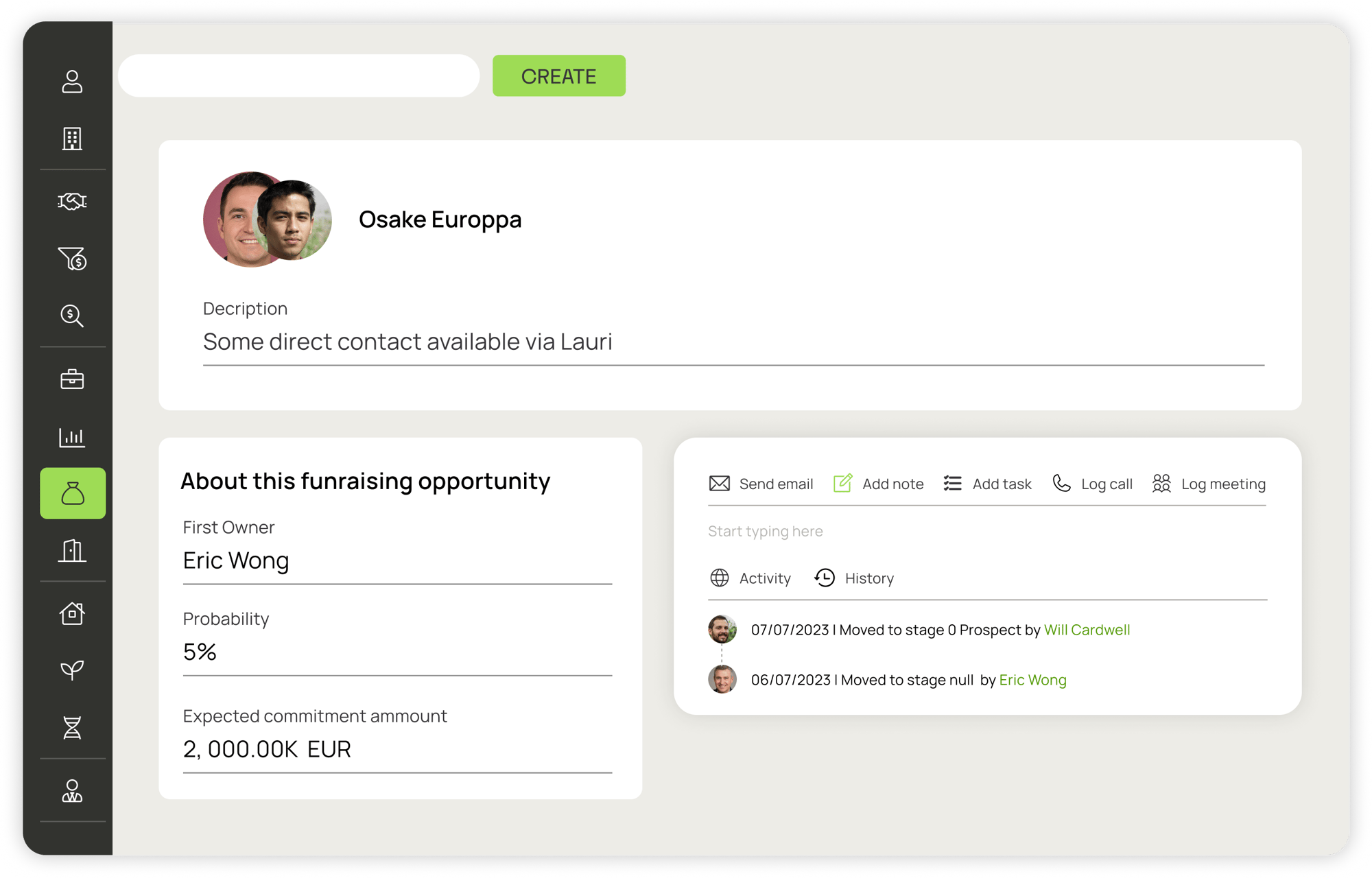Click Will Cardwell's avatar in activity list

pyautogui.click(x=722, y=629)
